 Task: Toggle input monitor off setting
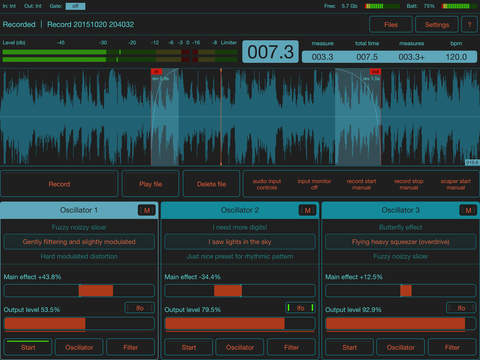pyautogui.click(x=314, y=184)
